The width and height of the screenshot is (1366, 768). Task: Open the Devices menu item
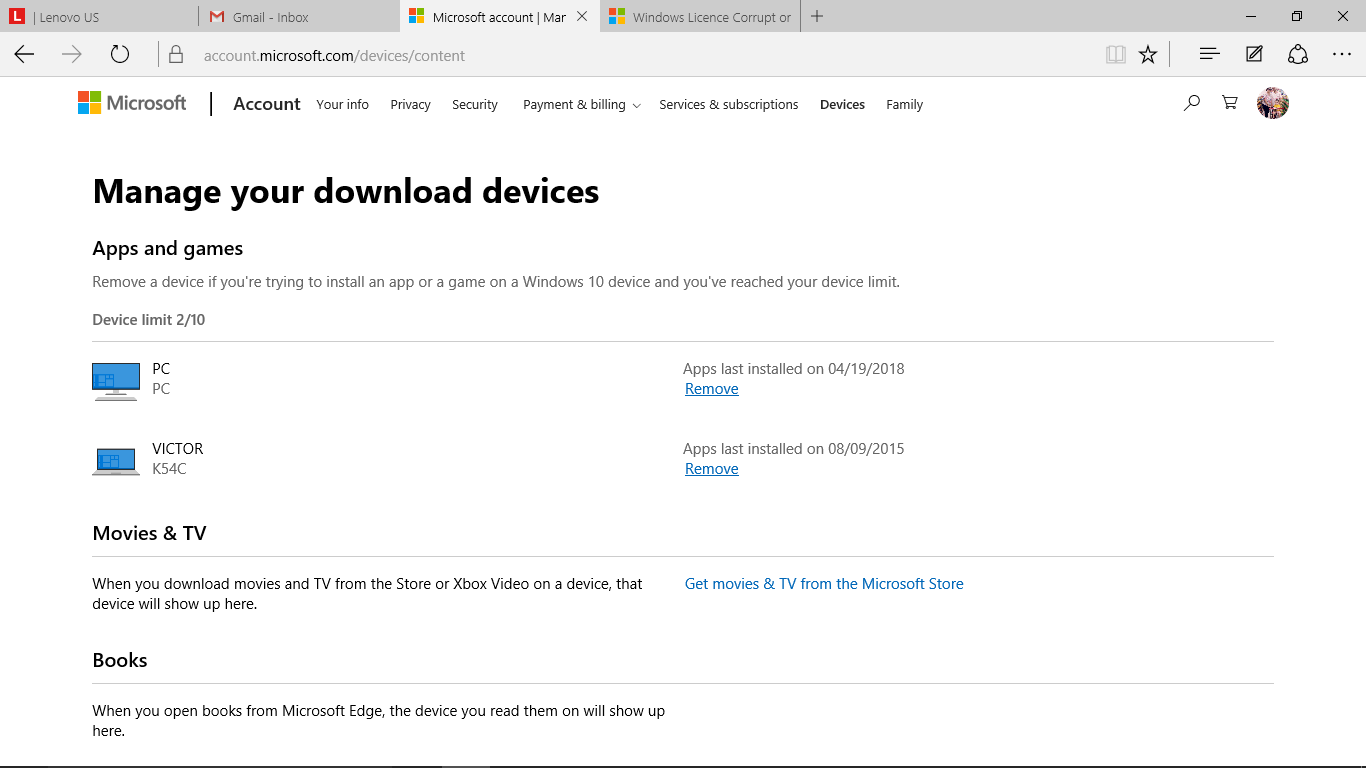coord(842,104)
